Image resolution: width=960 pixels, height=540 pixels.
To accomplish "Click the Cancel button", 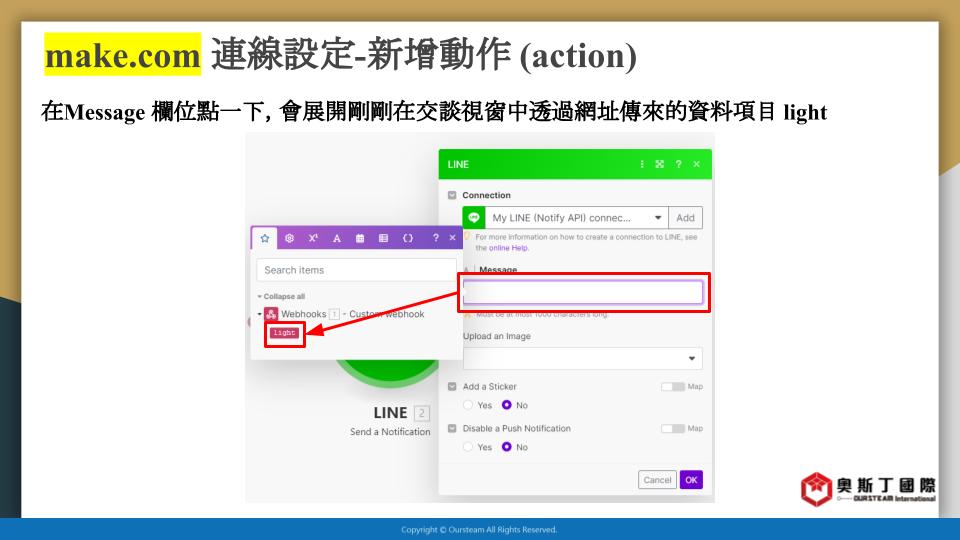I will tap(657, 480).
